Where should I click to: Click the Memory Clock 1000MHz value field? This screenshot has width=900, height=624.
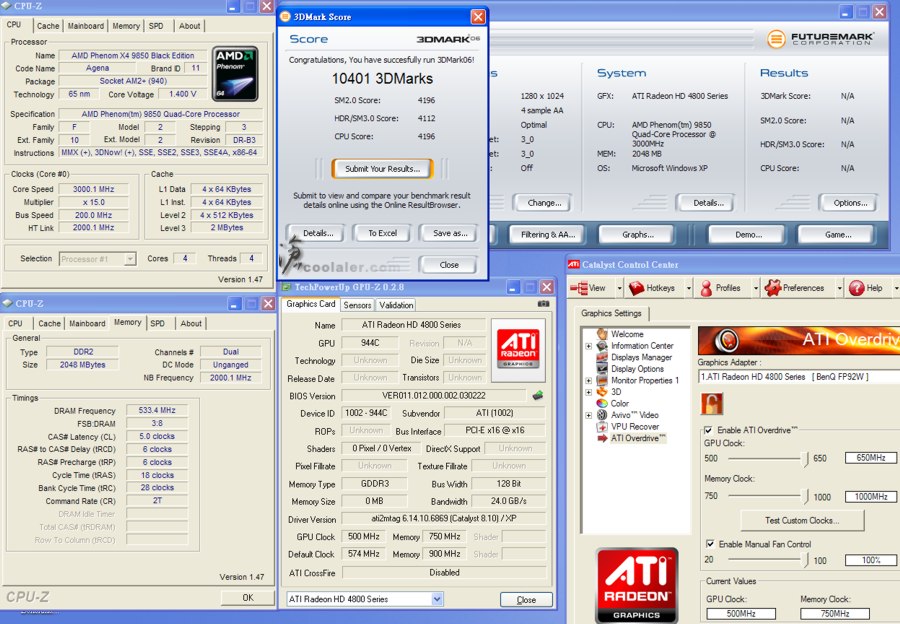click(870, 497)
